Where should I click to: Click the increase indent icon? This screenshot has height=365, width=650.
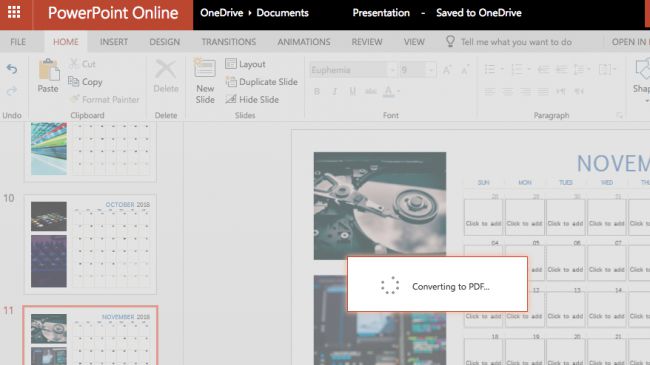click(x=562, y=69)
